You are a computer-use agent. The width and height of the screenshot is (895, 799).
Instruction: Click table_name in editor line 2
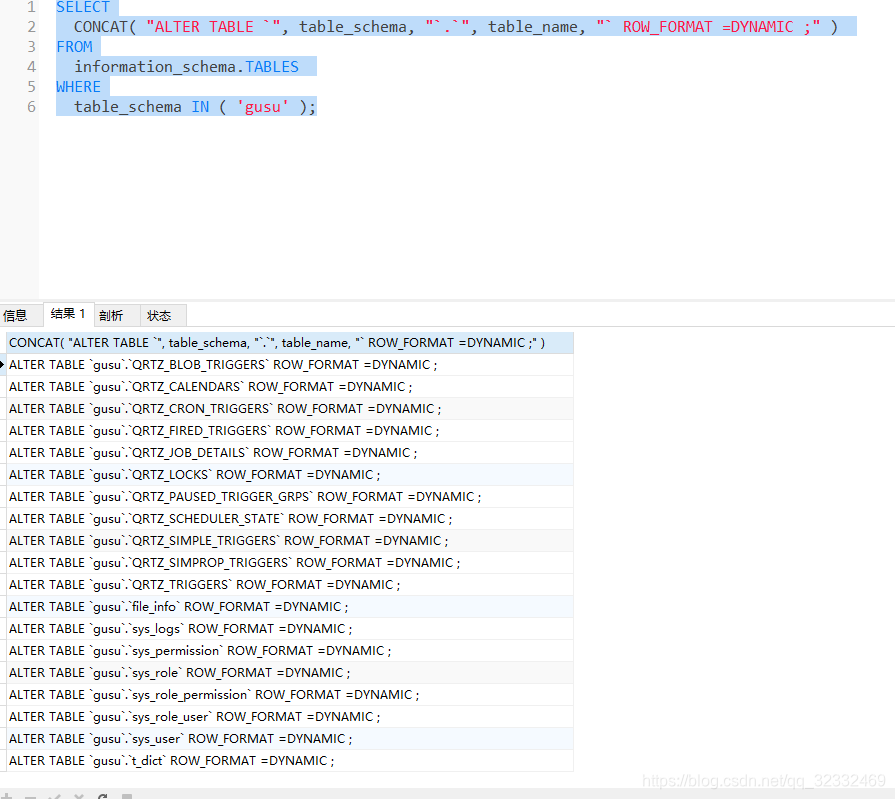coord(533,27)
